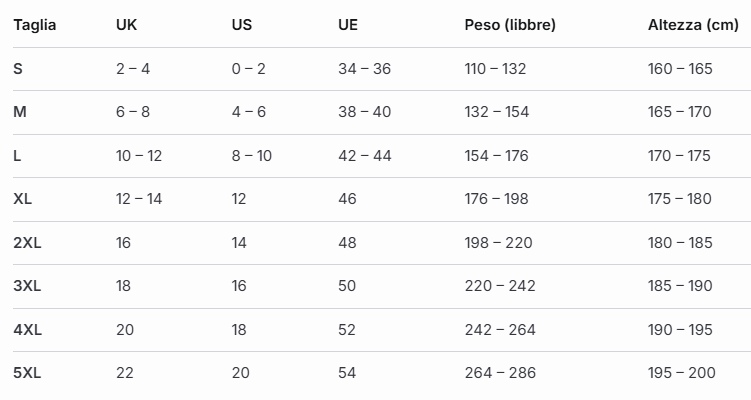Select height range 175 – 180
The width and height of the screenshot is (751, 400).
(x=680, y=199)
